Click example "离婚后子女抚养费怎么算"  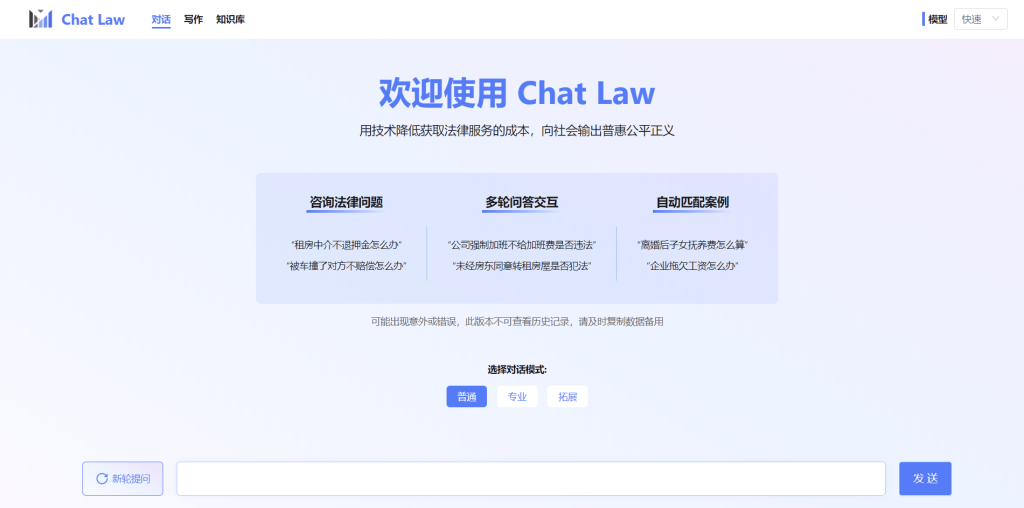point(692,244)
